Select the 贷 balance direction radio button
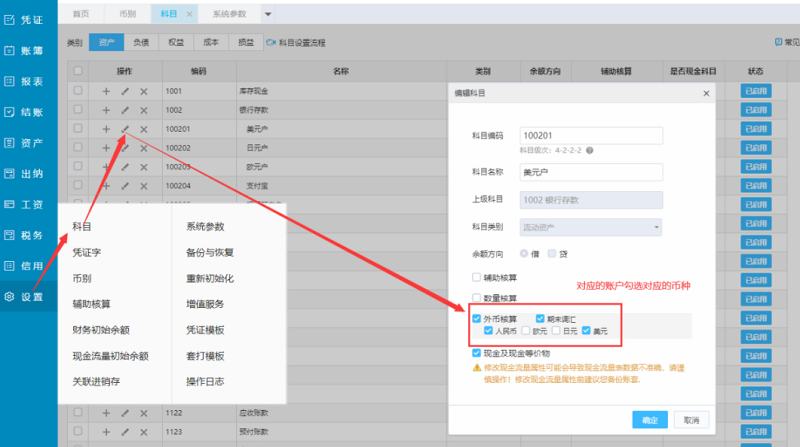The image size is (800, 447). [x=551, y=255]
